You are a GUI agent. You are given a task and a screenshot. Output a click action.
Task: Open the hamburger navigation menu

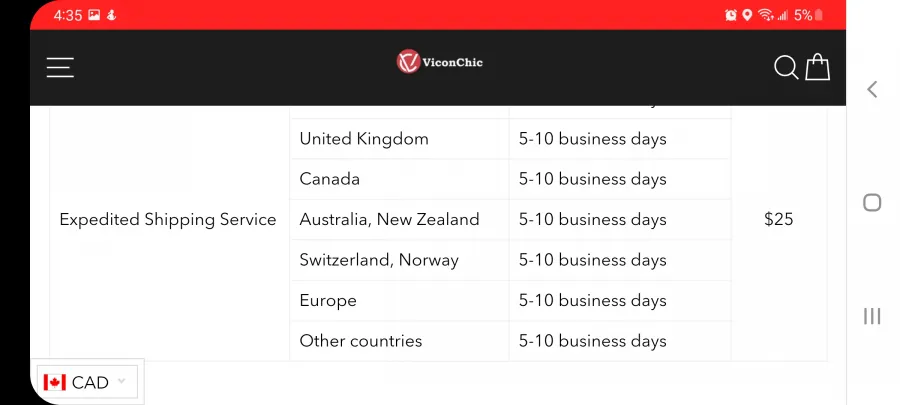tap(60, 67)
